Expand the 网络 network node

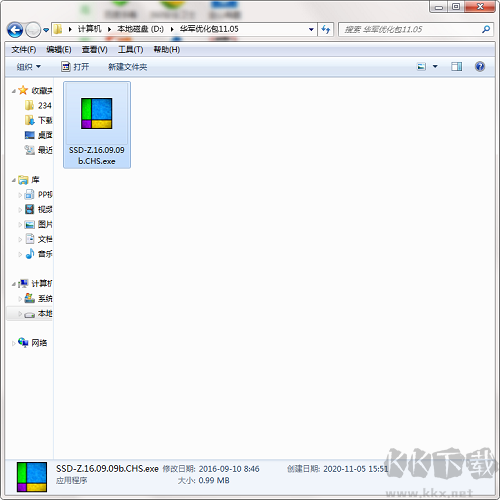(14, 343)
